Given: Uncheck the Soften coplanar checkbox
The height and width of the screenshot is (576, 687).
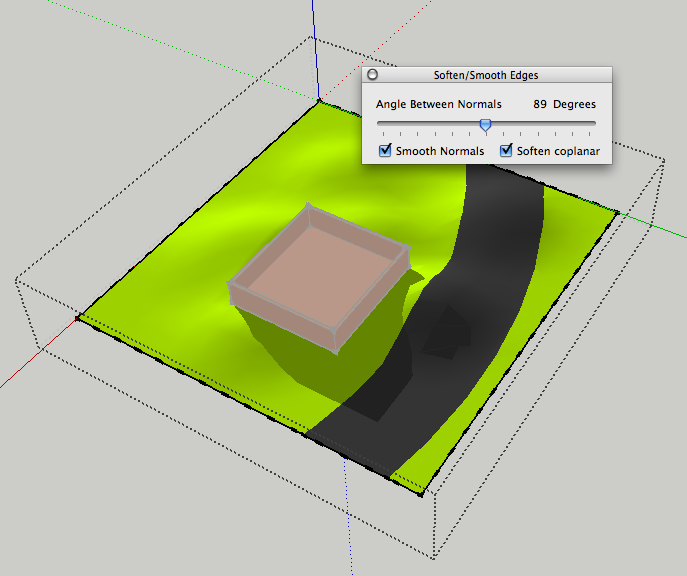Looking at the screenshot, I should pos(506,151).
